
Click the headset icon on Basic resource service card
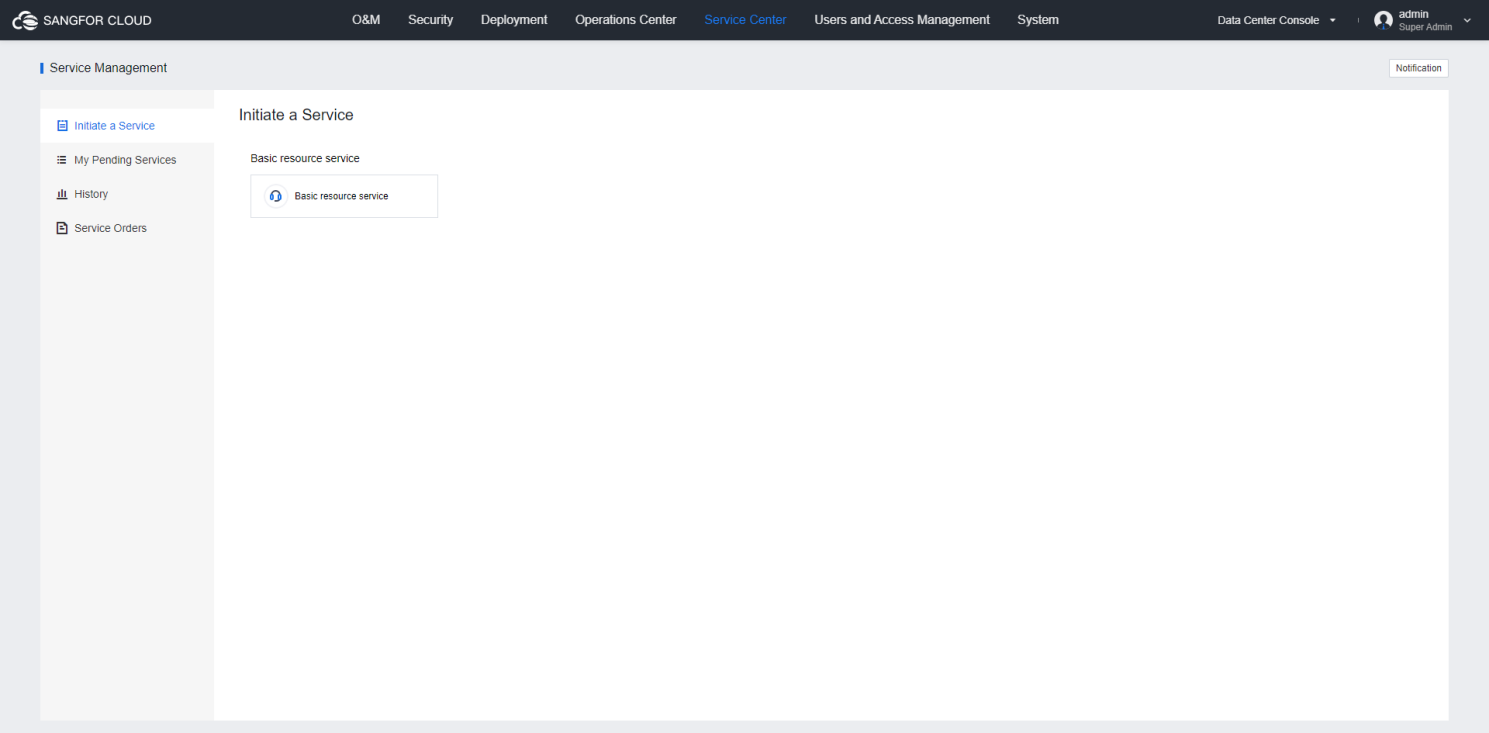point(276,196)
